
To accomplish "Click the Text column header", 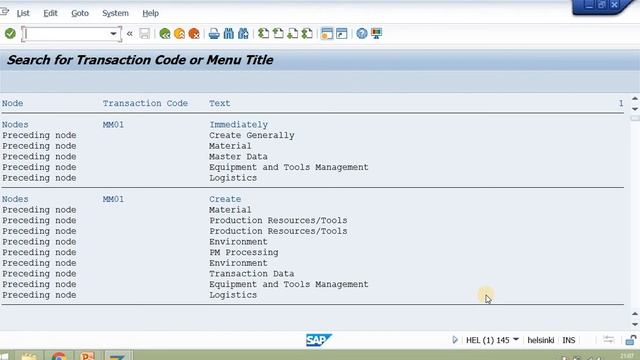I will pyautogui.click(x=220, y=103).
